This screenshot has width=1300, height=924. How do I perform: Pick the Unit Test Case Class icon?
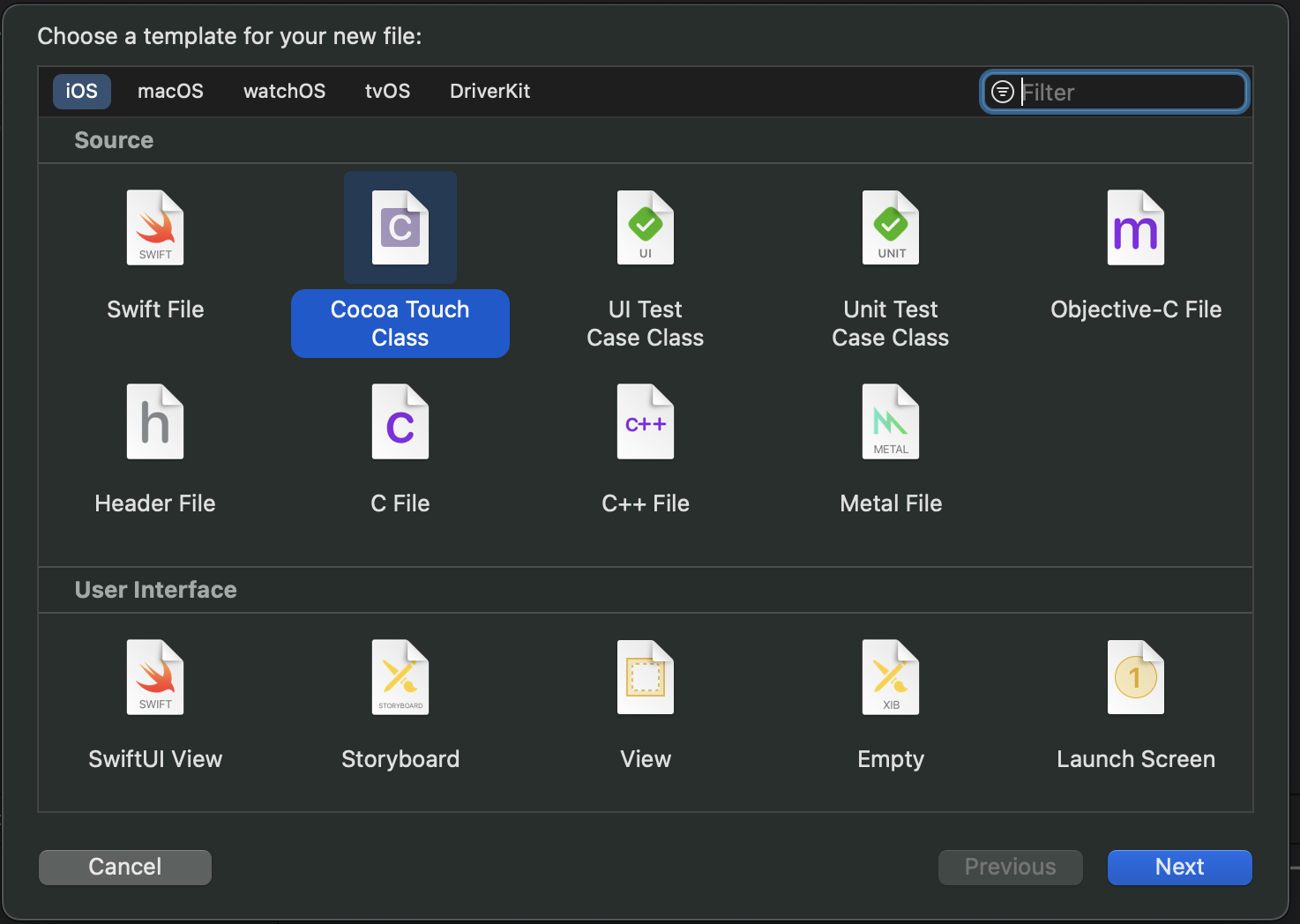(891, 227)
